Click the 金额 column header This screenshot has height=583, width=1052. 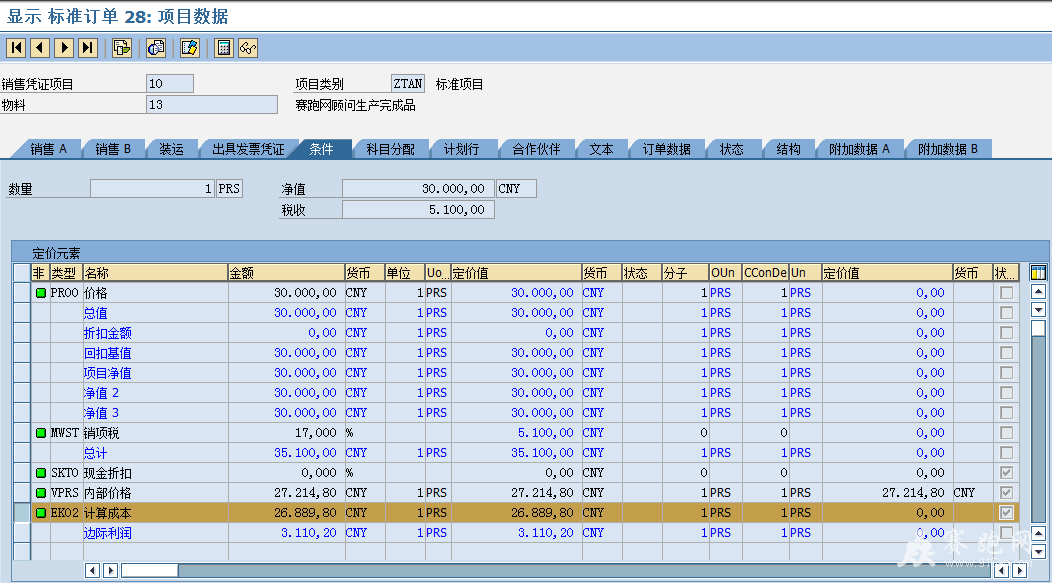pos(286,272)
